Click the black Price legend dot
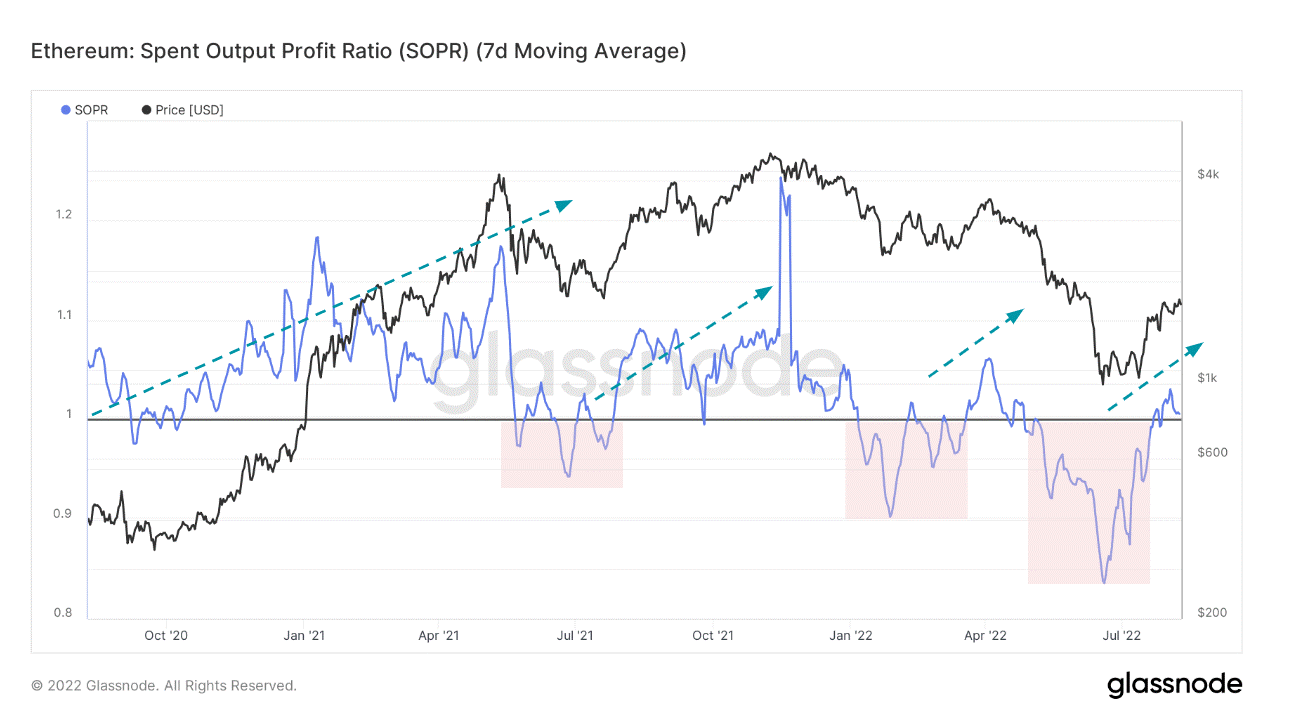The image size is (1291, 725). (146, 110)
